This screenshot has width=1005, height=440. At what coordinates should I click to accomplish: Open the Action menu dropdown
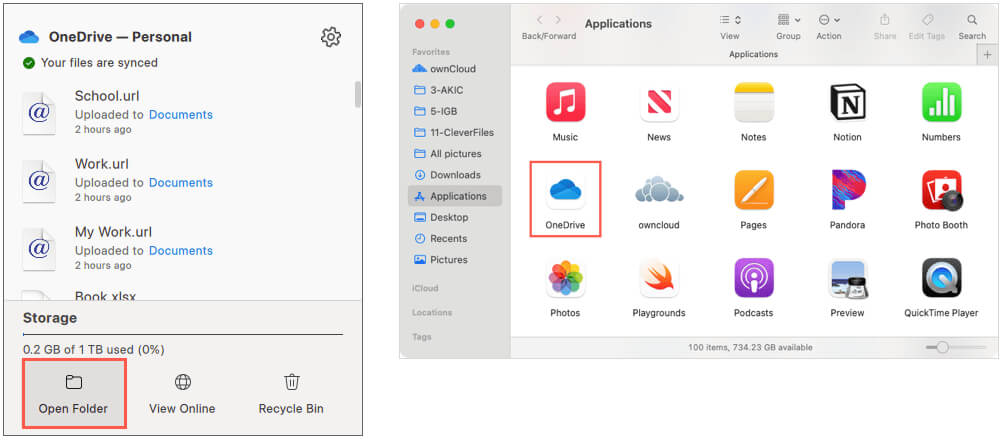tap(829, 21)
